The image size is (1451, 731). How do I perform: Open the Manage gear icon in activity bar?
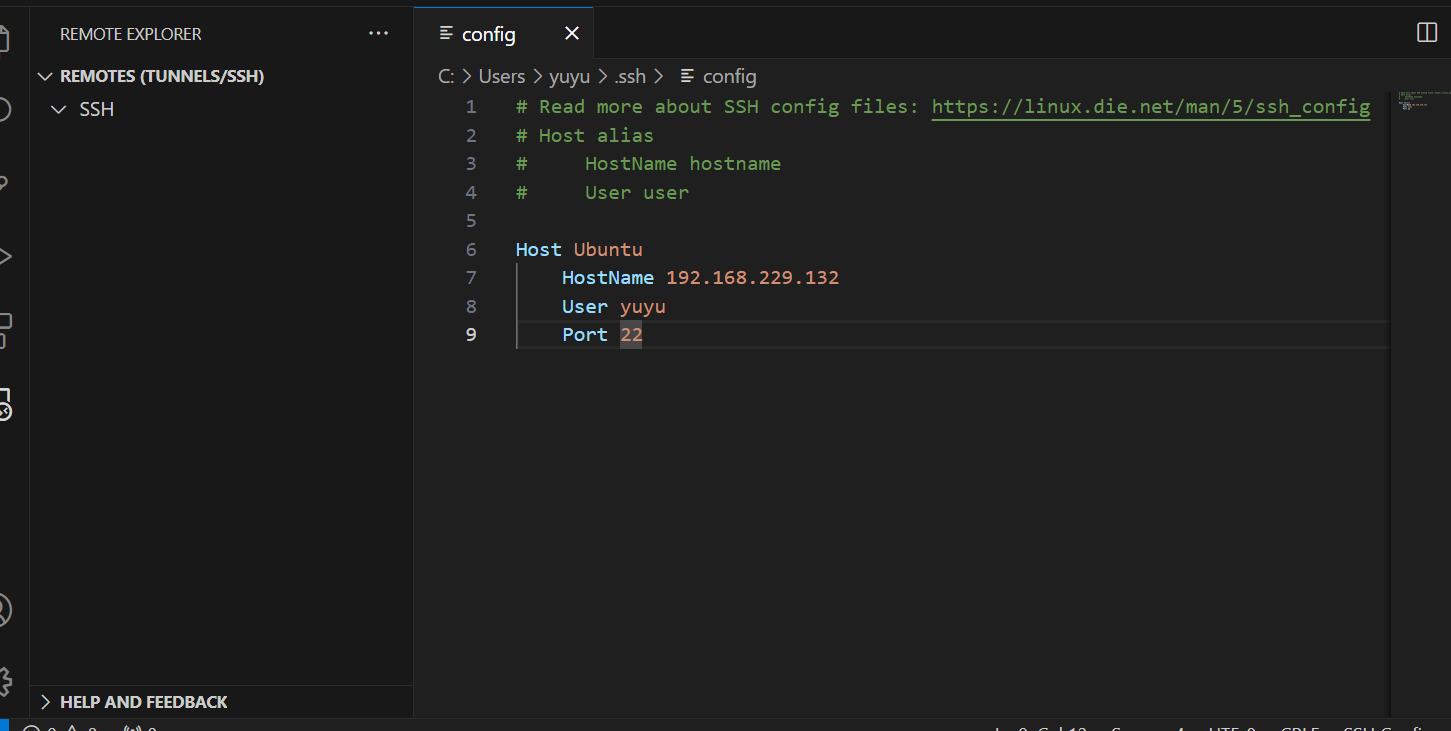[5, 681]
